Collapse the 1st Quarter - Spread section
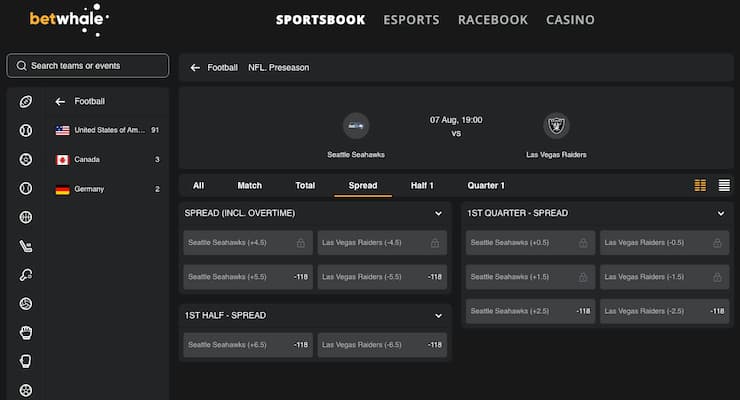740x400 pixels. 721,214
